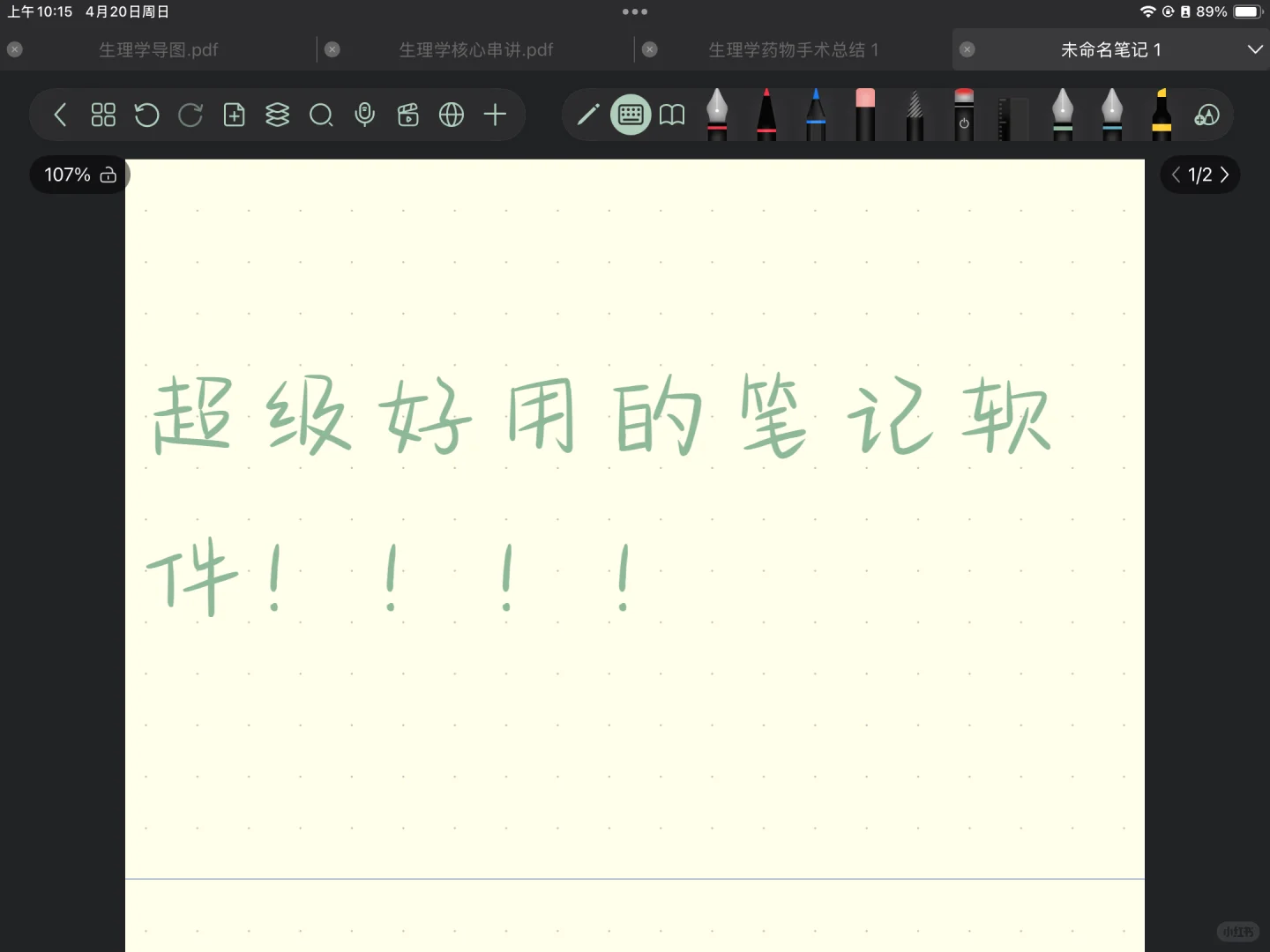1270x952 pixels.
Task: Select the red marker pen
Action: coord(766,115)
